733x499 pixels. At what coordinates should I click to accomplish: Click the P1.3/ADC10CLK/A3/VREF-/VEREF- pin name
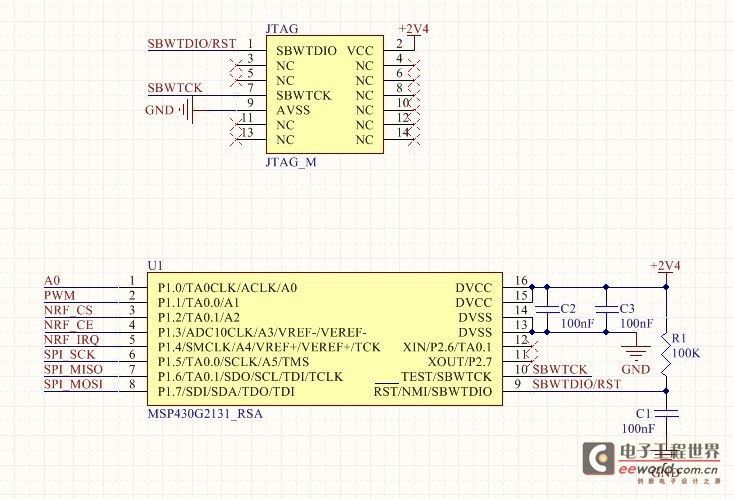point(262,333)
